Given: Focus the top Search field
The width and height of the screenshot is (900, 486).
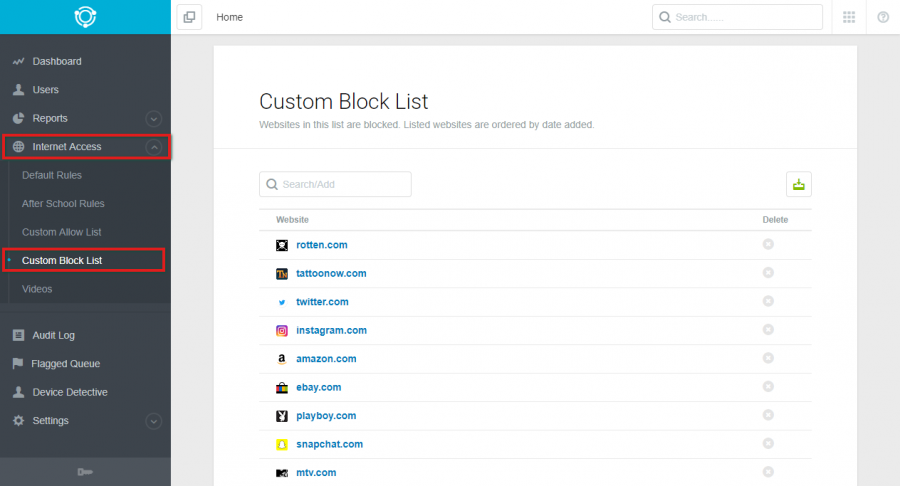Looking at the screenshot, I should click(737, 17).
